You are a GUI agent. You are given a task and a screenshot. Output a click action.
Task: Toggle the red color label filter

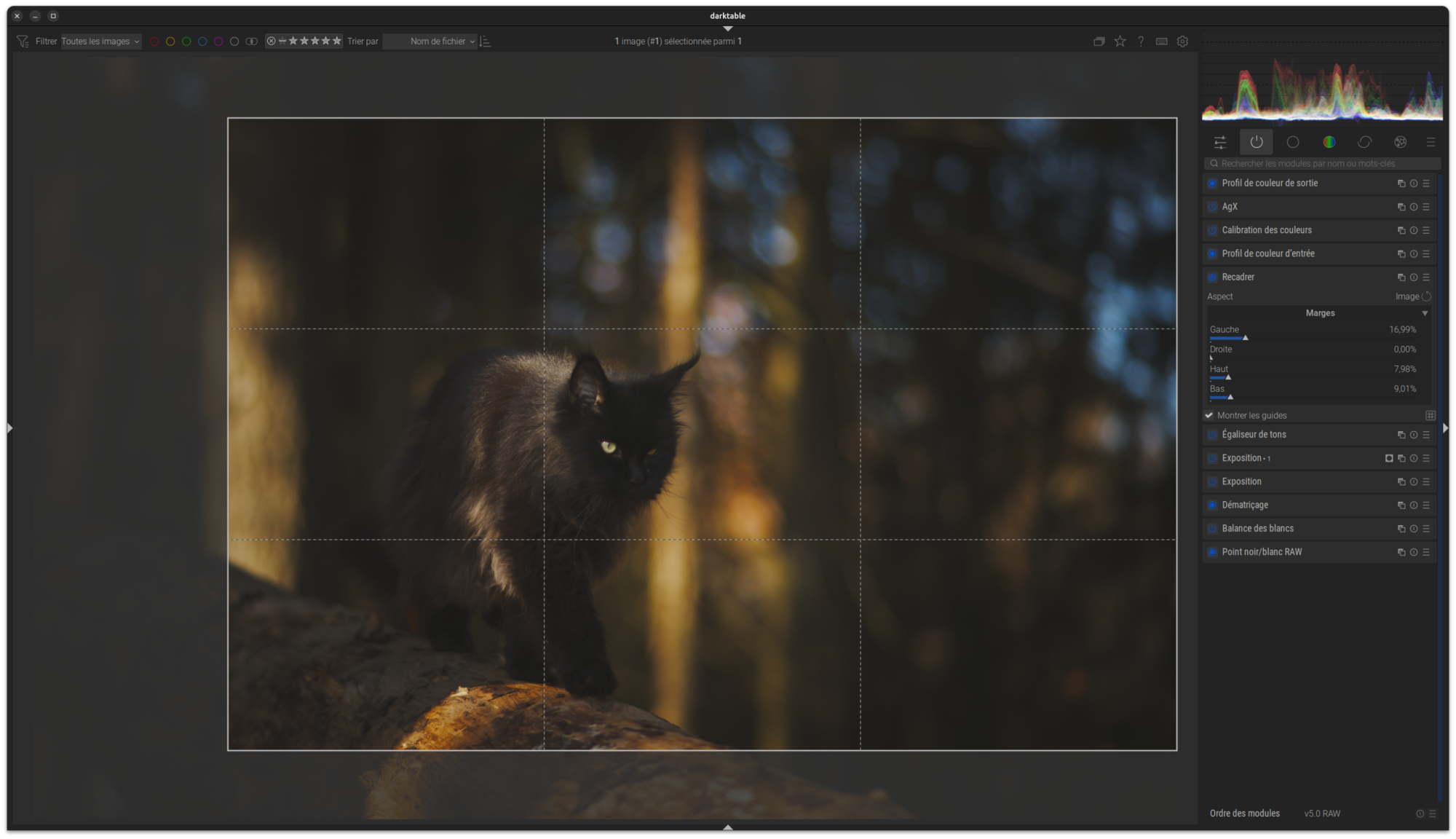154,42
